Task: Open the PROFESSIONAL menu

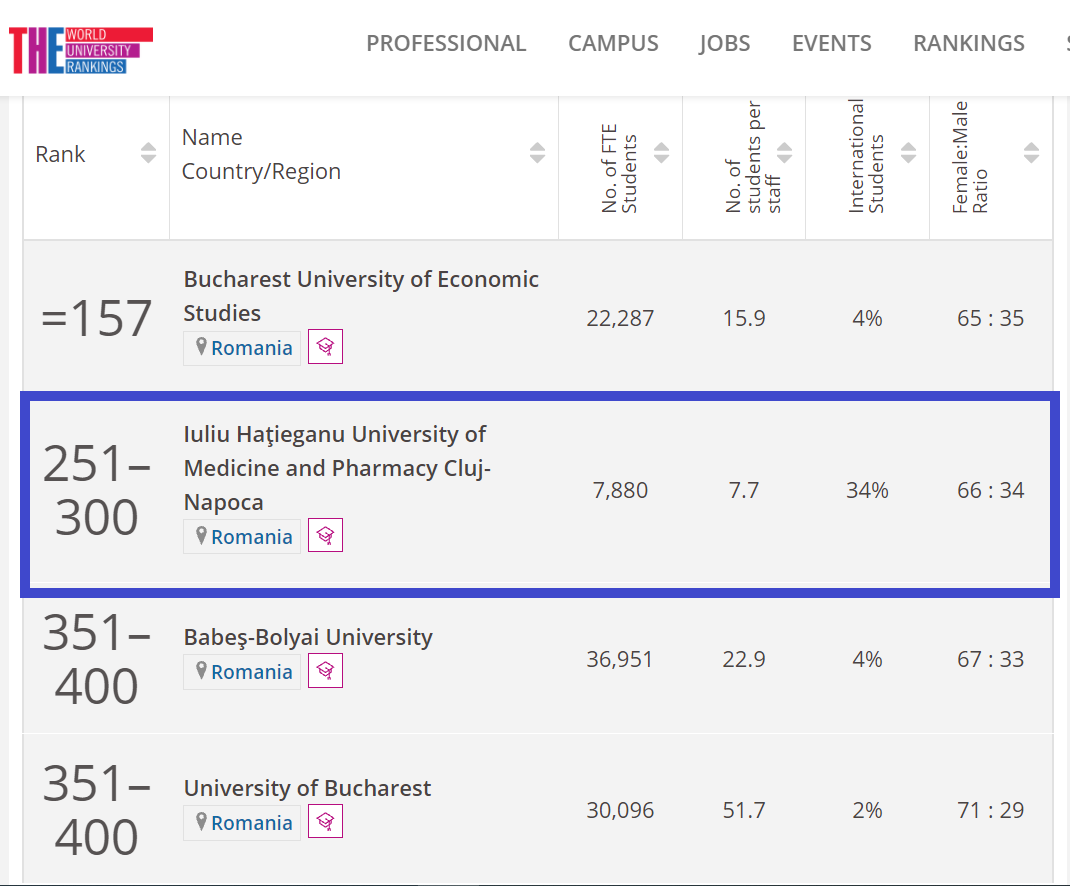Action: (x=446, y=43)
